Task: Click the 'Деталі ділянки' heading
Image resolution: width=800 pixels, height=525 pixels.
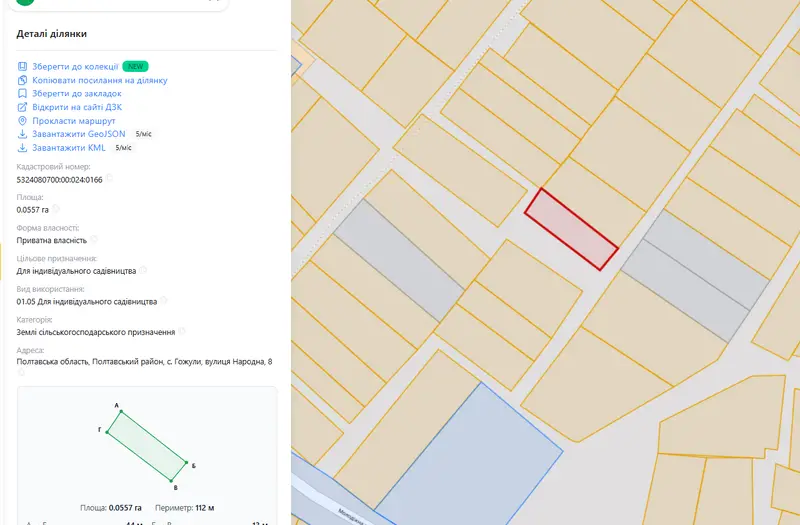Action: point(52,34)
